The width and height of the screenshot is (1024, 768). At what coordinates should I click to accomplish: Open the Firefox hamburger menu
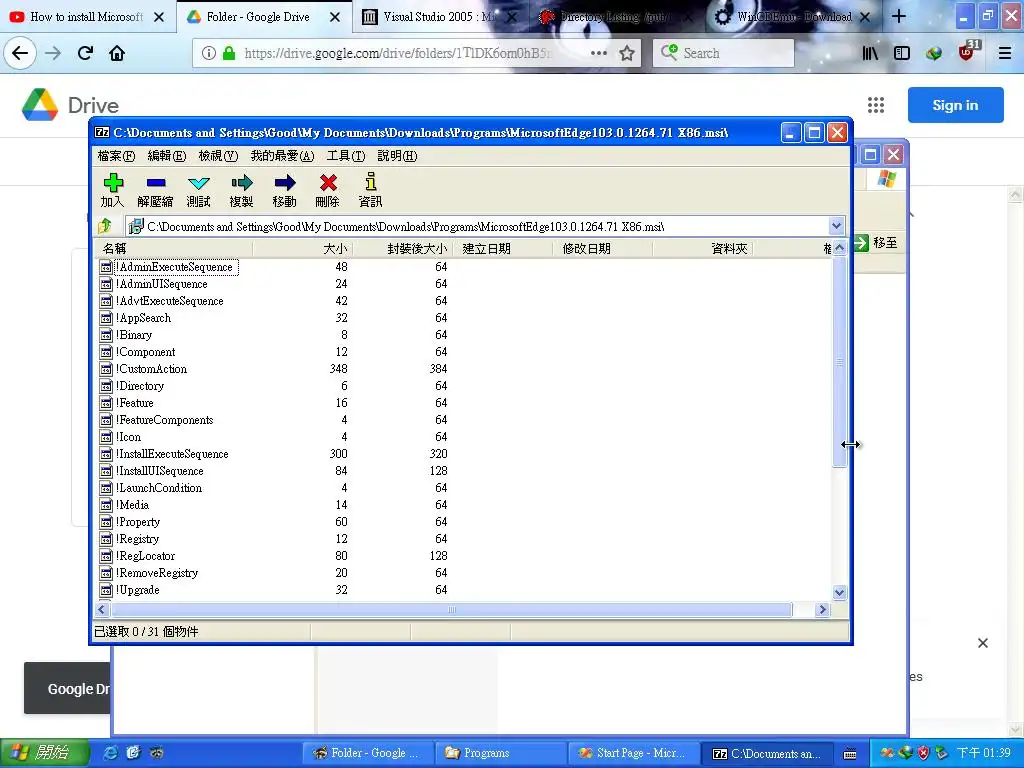(x=1005, y=53)
